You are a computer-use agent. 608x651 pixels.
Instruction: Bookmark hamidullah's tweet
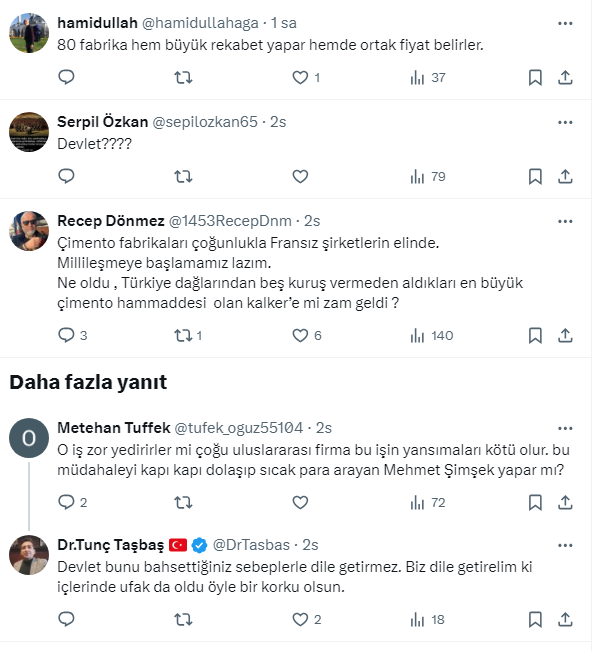[535, 77]
